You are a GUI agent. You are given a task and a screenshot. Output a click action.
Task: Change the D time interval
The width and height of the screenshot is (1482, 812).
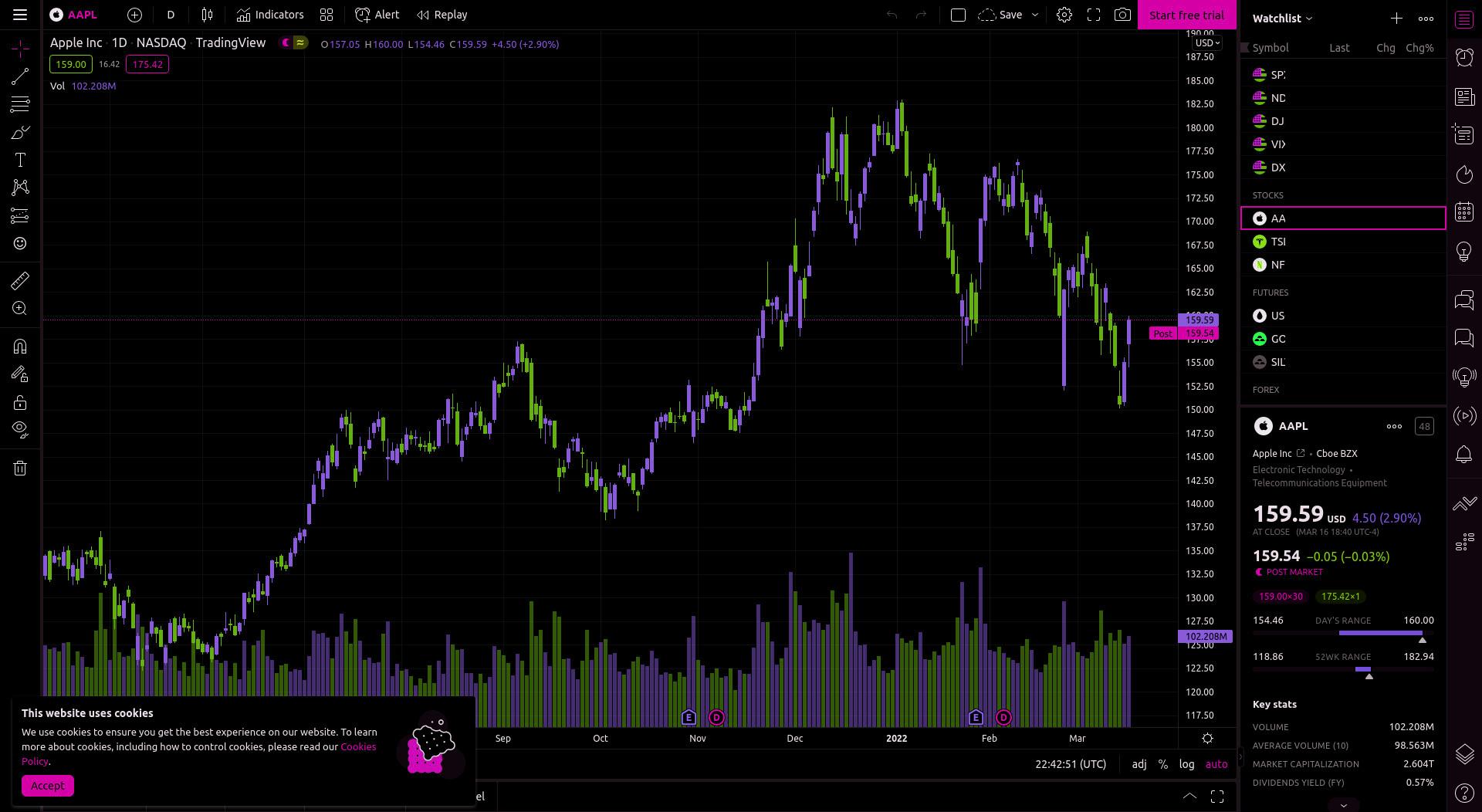pos(171,15)
